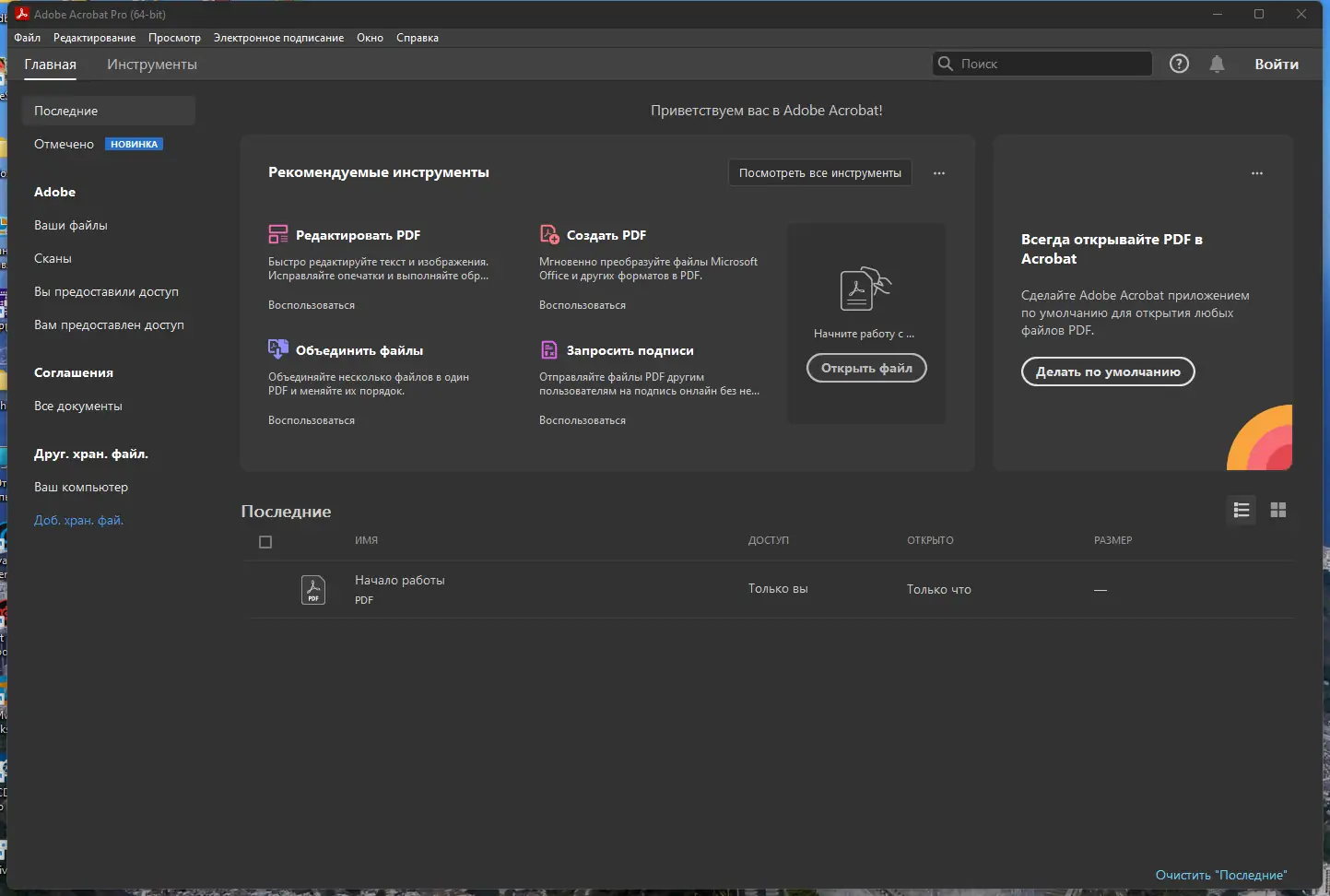The height and width of the screenshot is (896, 1330).
Task: Click the Combine Files tool icon
Action: [277, 349]
